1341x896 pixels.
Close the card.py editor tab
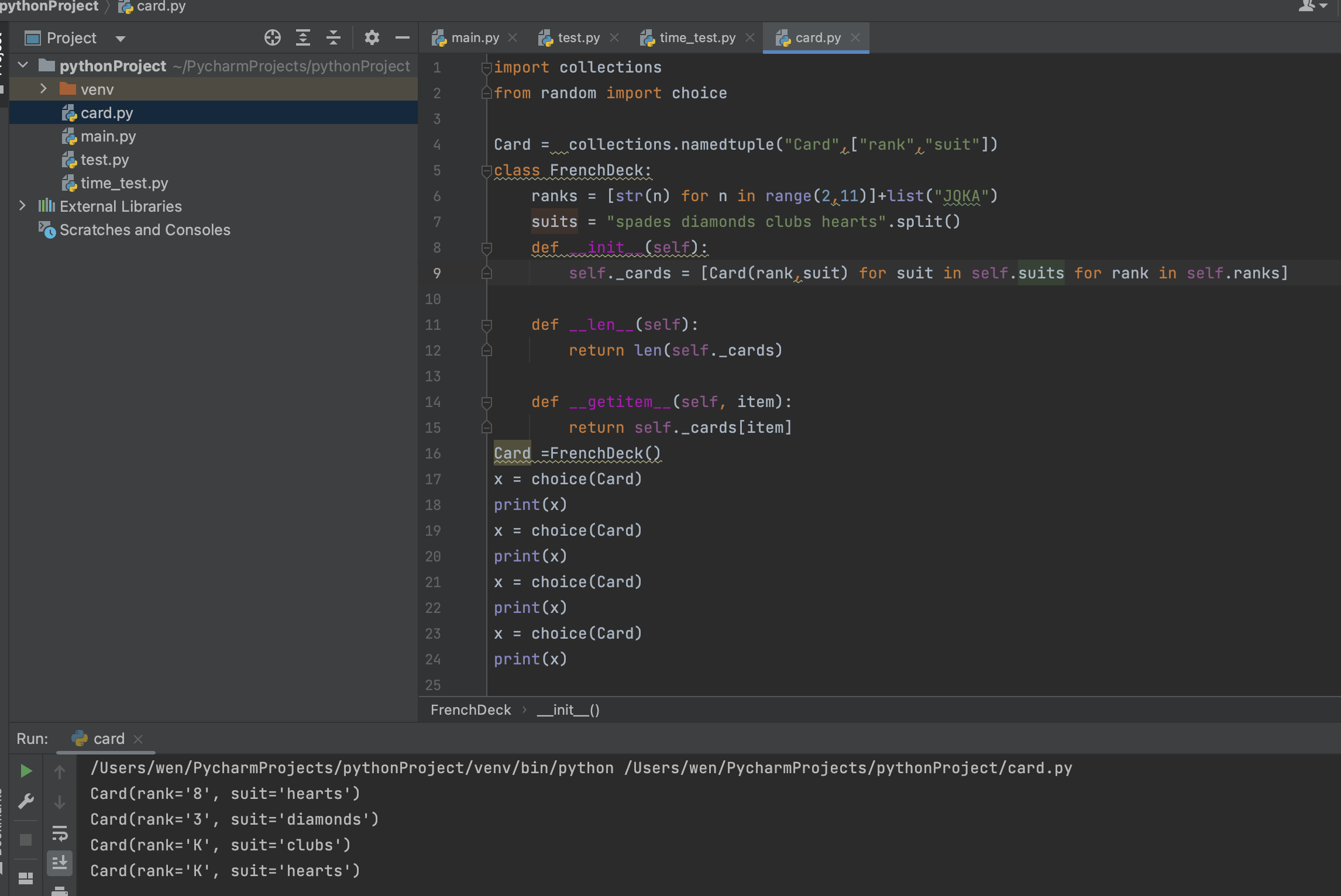tap(855, 38)
